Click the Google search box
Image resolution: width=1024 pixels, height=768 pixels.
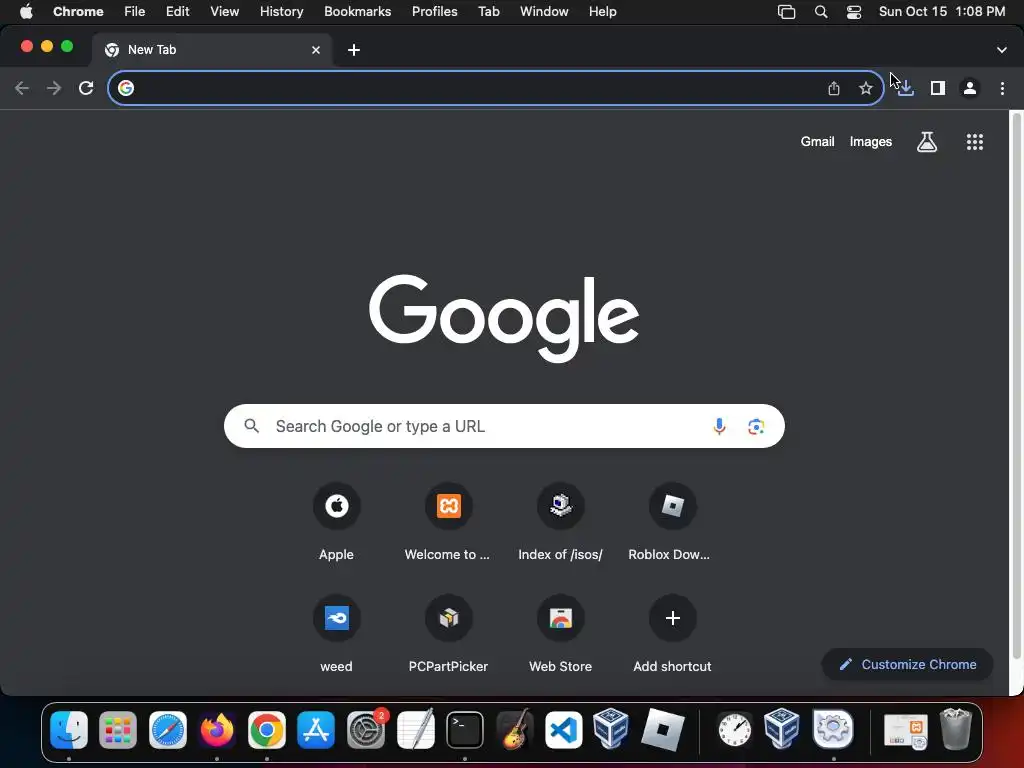[504, 426]
